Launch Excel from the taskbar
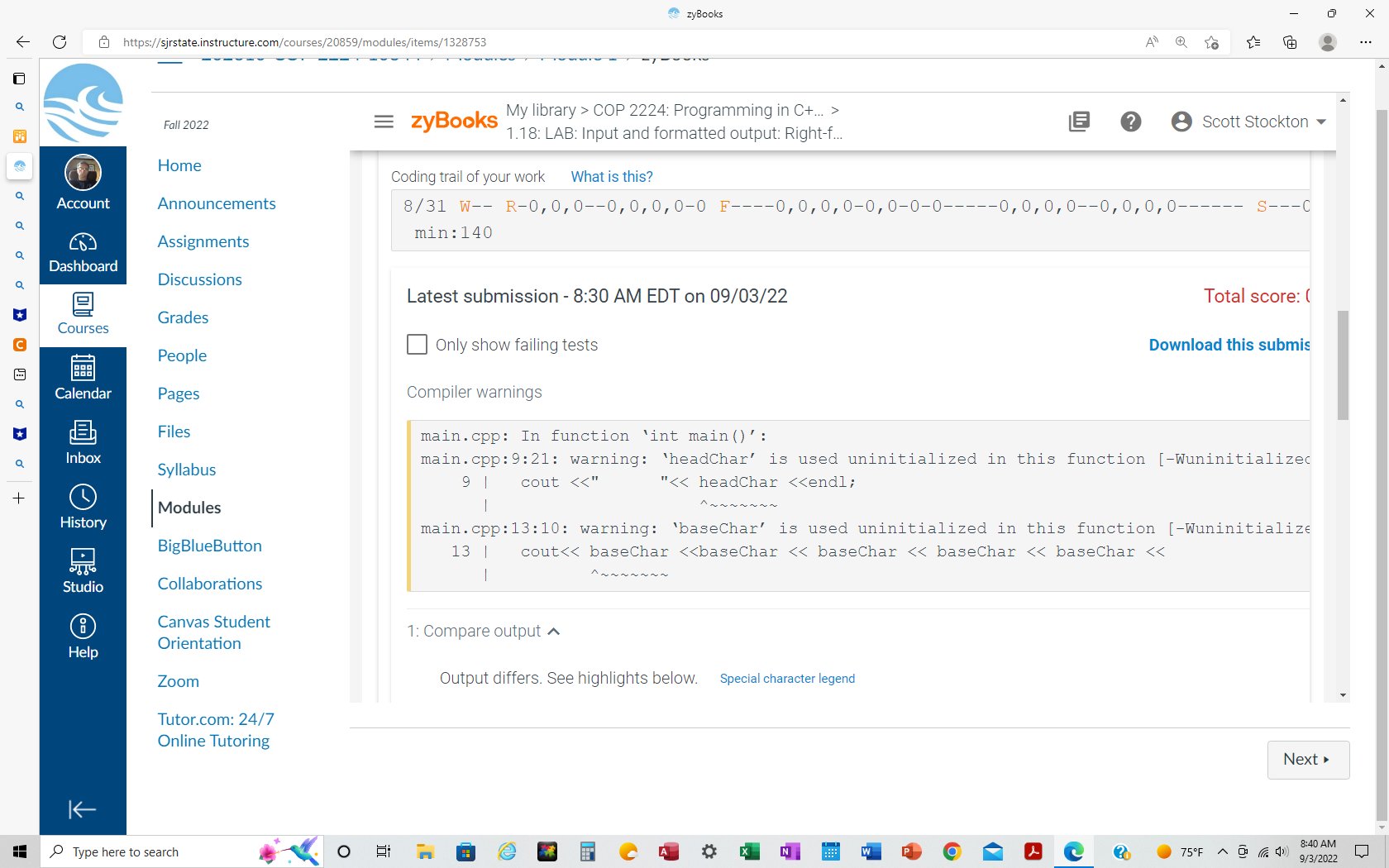1389x868 pixels. pos(750,851)
